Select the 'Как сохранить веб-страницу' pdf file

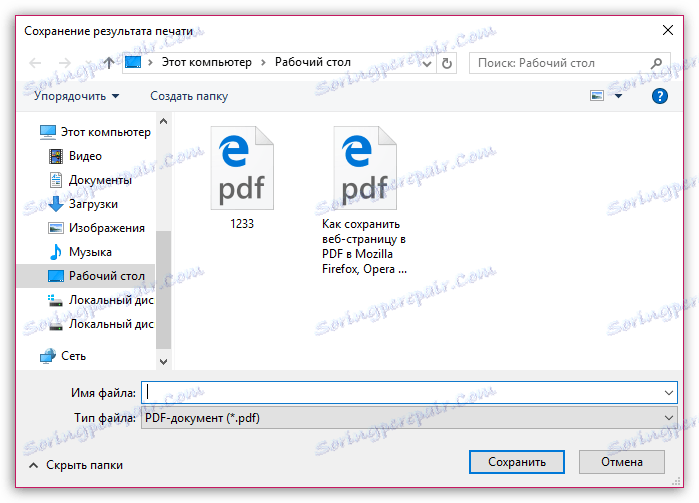point(365,201)
